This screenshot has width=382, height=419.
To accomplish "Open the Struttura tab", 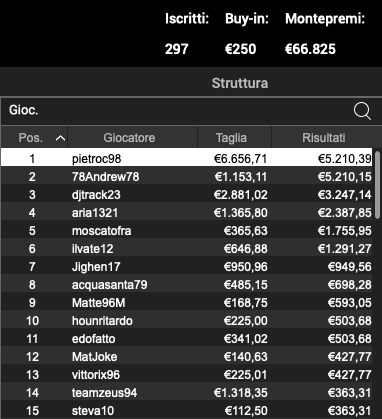I will [x=240, y=83].
